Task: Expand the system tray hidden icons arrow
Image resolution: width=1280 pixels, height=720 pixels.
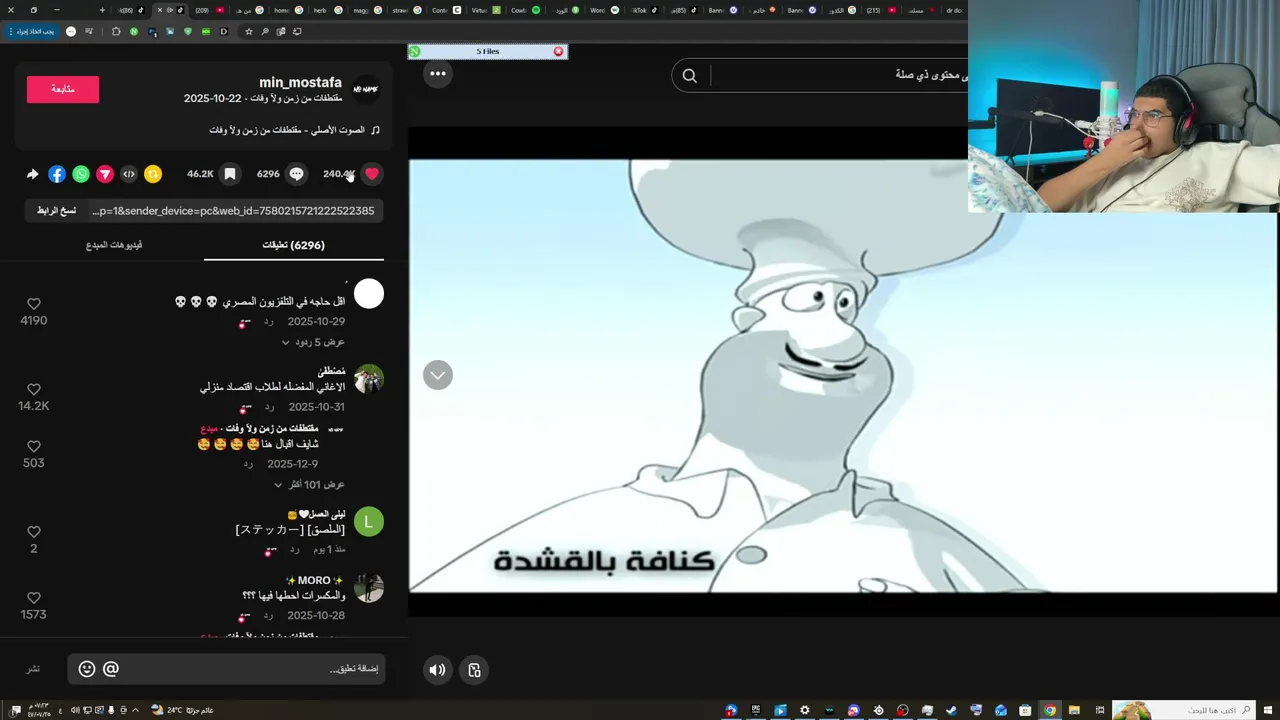Action: (135, 710)
